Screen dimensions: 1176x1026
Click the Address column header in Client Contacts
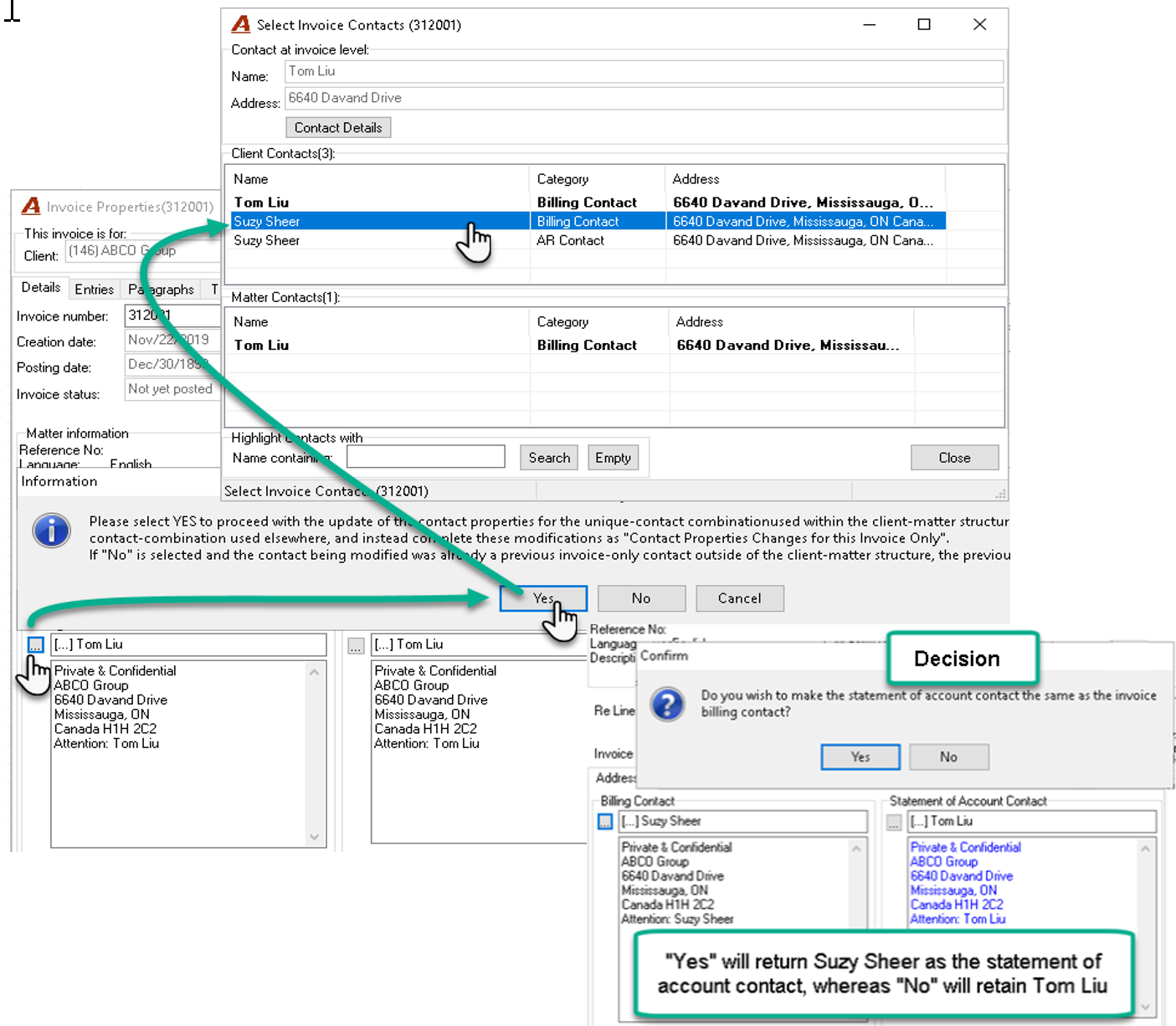click(696, 179)
